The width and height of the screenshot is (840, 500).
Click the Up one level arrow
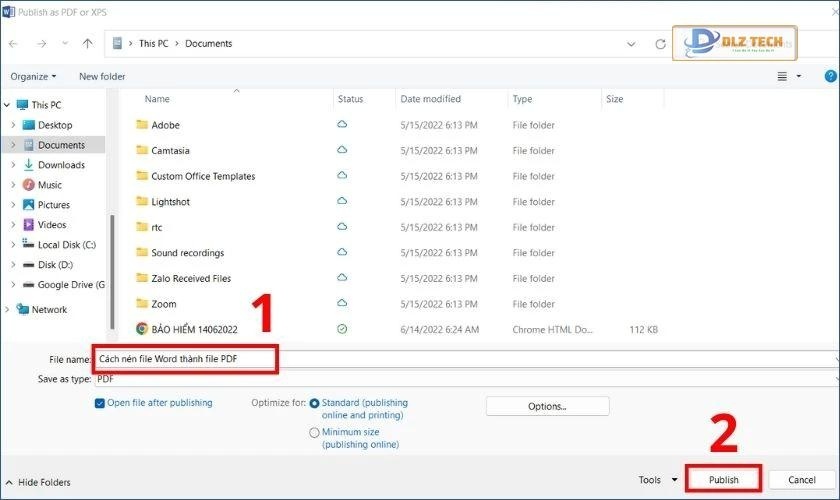click(x=88, y=44)
